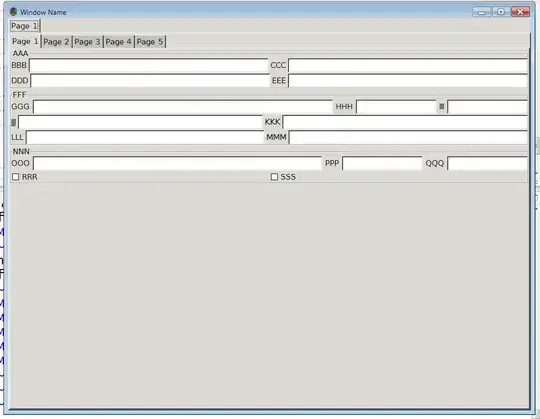Click the Window Name title text
Viewport: 540px width, 419px height.
pyautogui.click(x=43, y=12)
